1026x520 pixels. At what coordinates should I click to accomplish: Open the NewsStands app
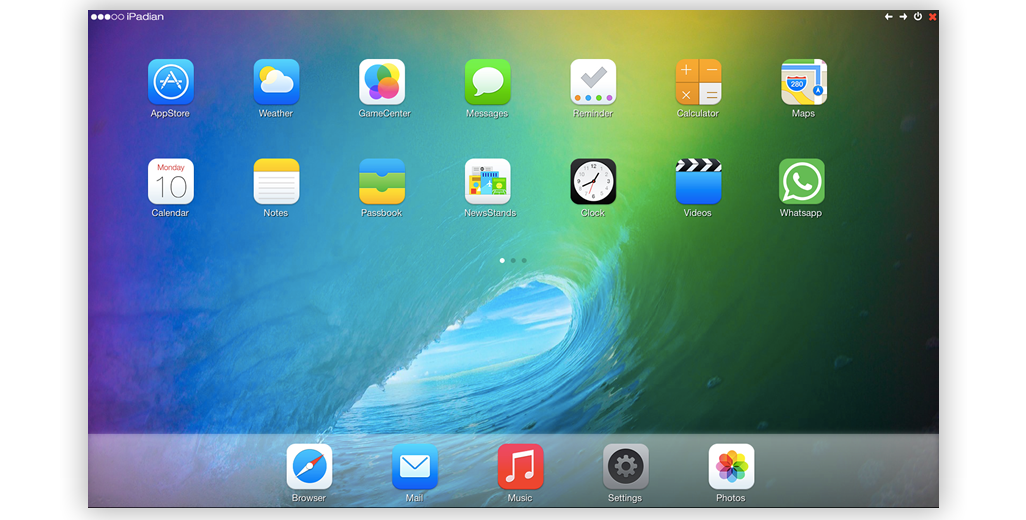pos(487,181)
